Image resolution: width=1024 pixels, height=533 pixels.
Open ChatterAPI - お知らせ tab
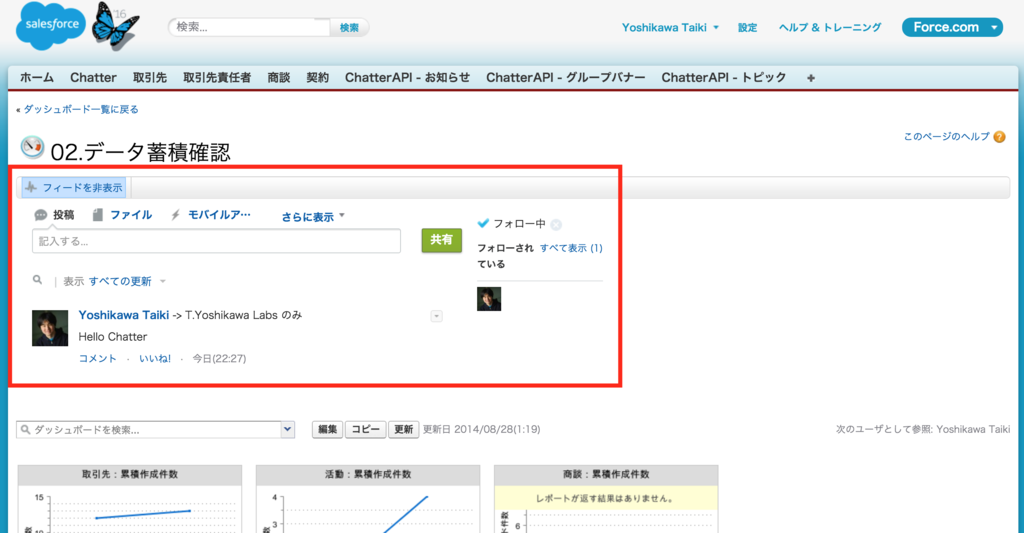pos(408,78)
